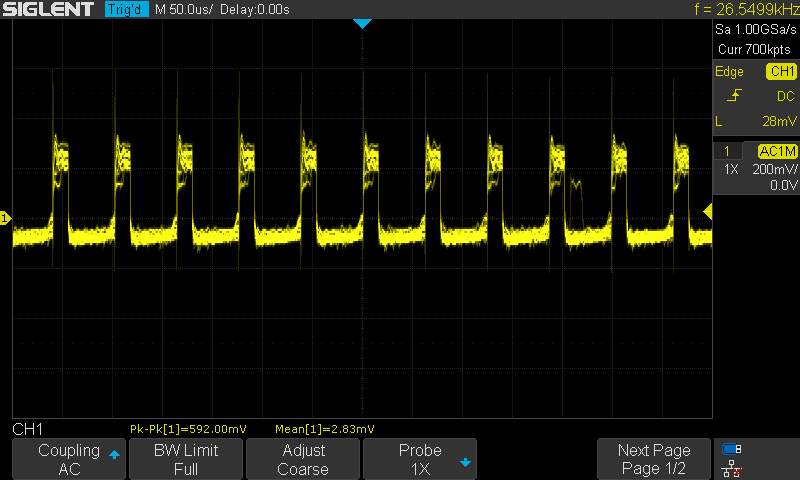
Task: Click the USB connection status icon
Action: [732, 449]
